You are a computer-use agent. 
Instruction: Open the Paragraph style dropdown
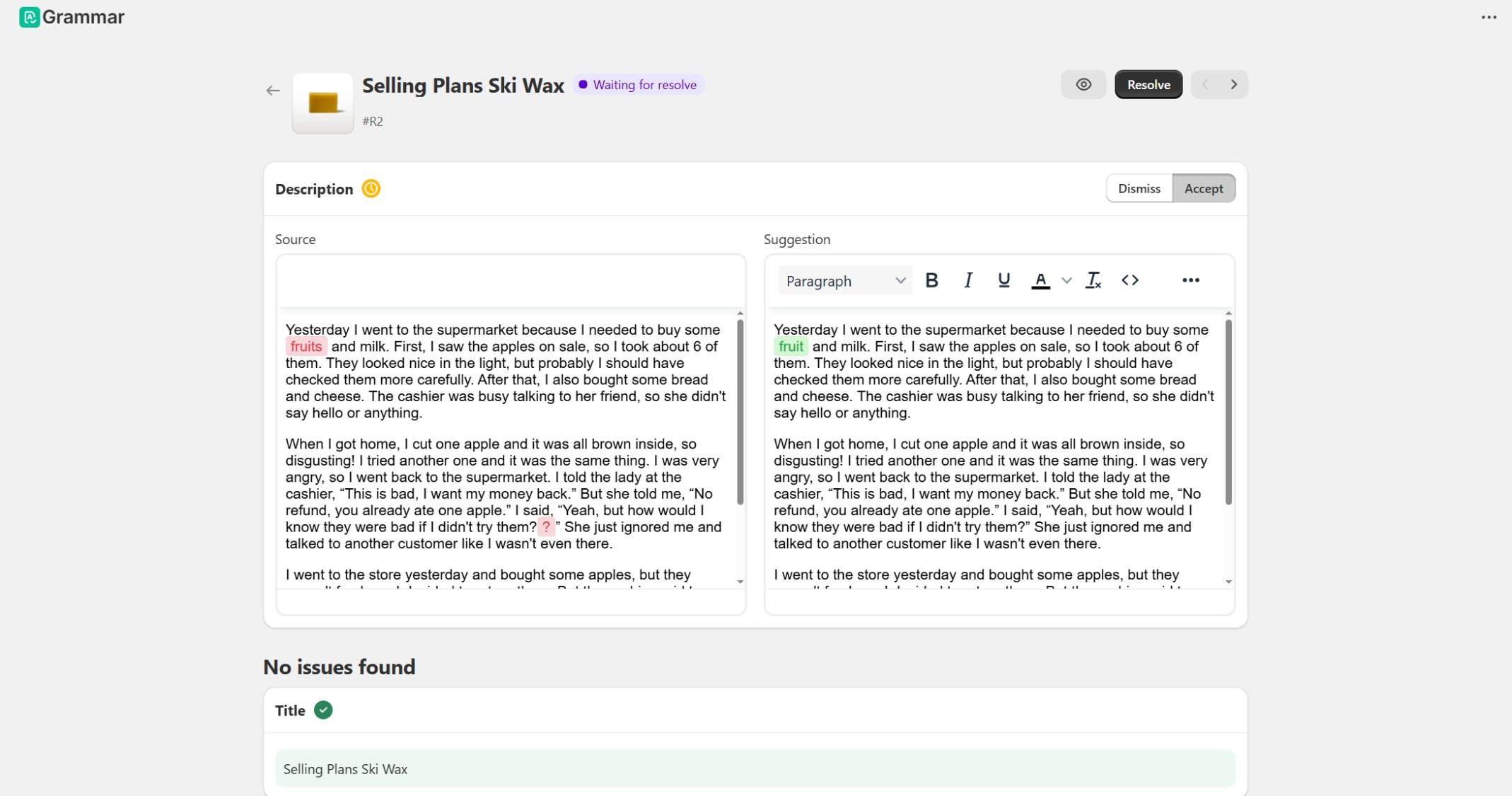tap(845, 281)
